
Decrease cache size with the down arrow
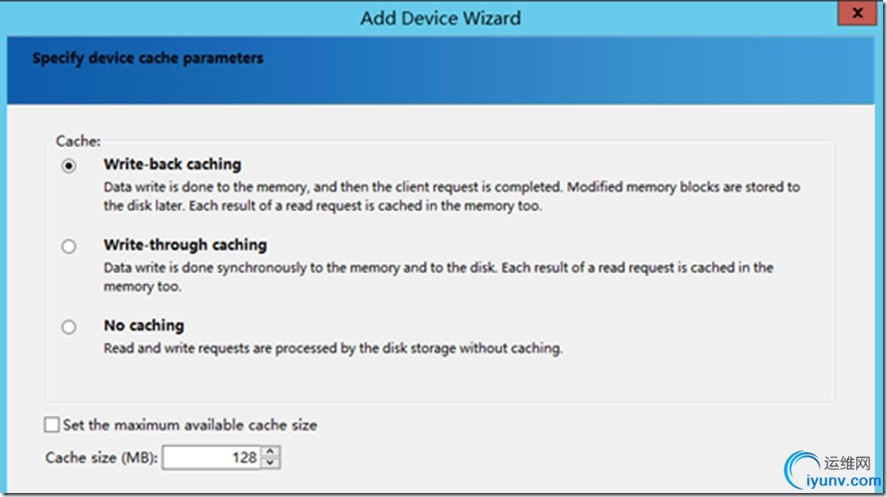click(272, 463)
